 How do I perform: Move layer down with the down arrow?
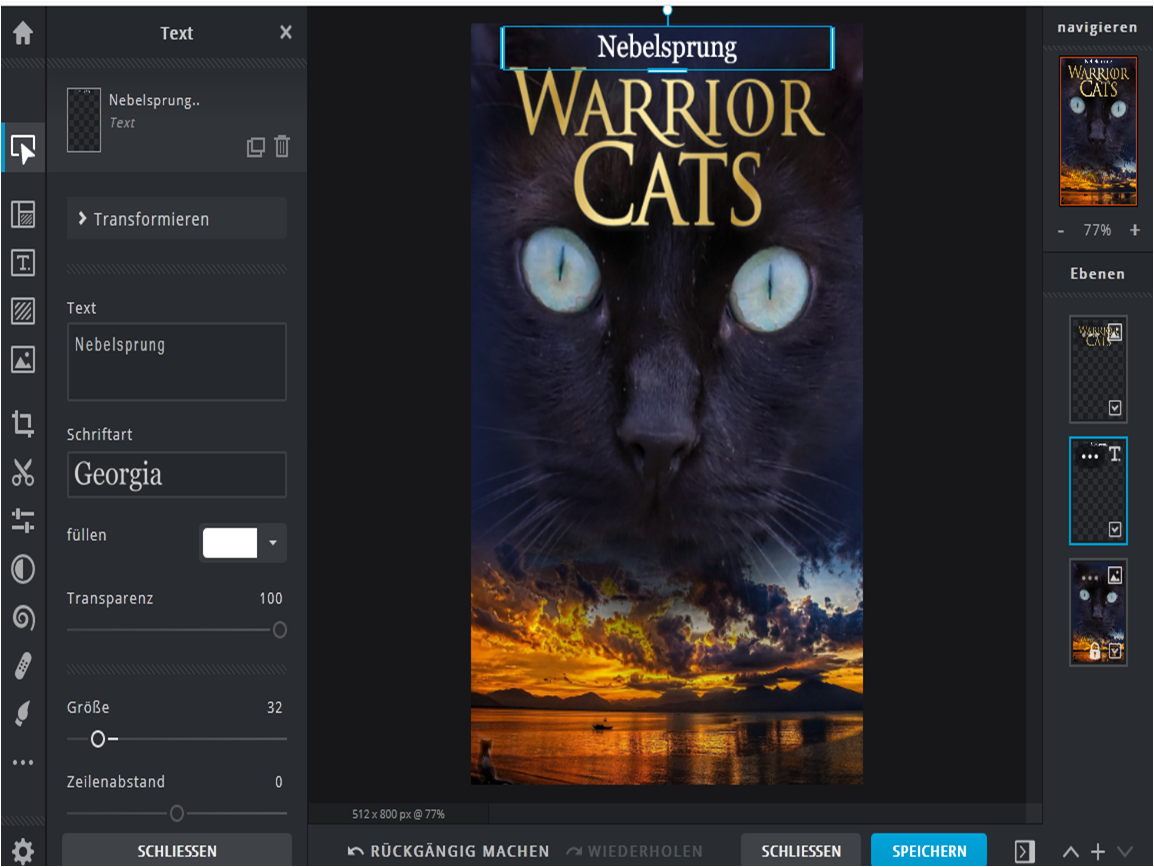pyautogui.click(x=1125, y=852)
